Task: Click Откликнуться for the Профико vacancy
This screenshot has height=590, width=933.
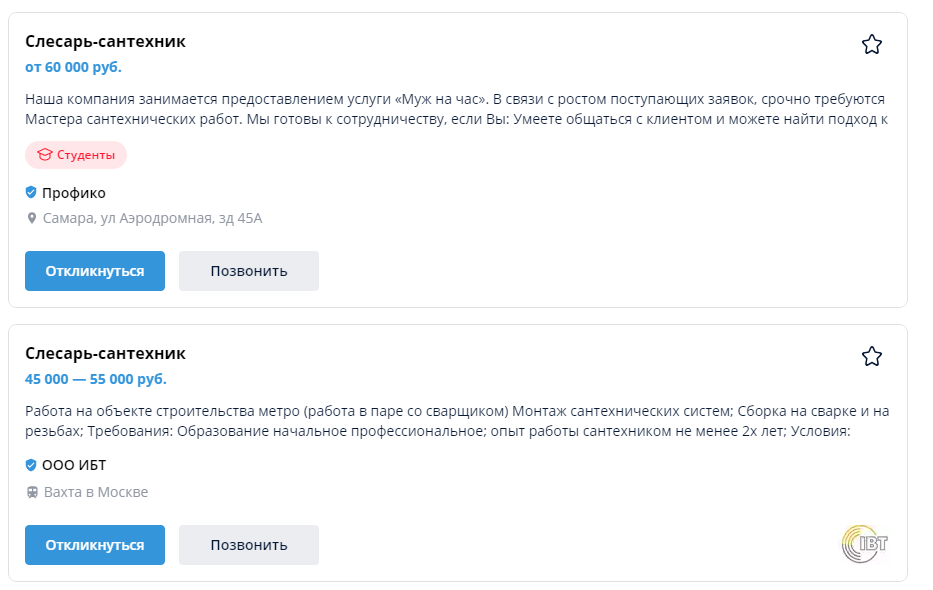Action: click(x=95, y=271)
